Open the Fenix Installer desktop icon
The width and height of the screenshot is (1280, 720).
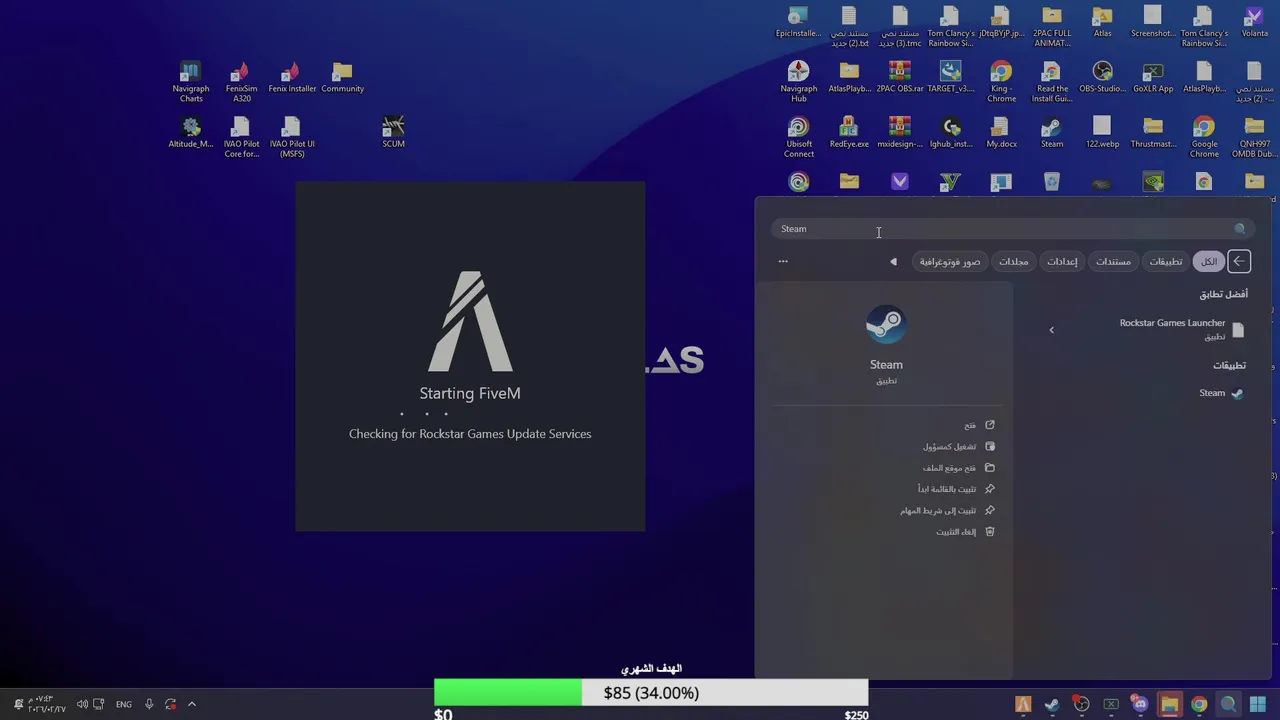(292, 78)
